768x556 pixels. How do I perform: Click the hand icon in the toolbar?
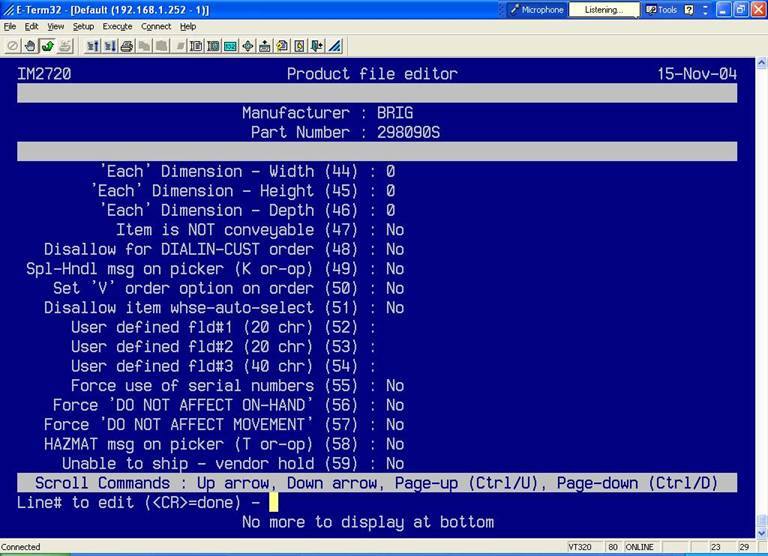click(30, 46)
